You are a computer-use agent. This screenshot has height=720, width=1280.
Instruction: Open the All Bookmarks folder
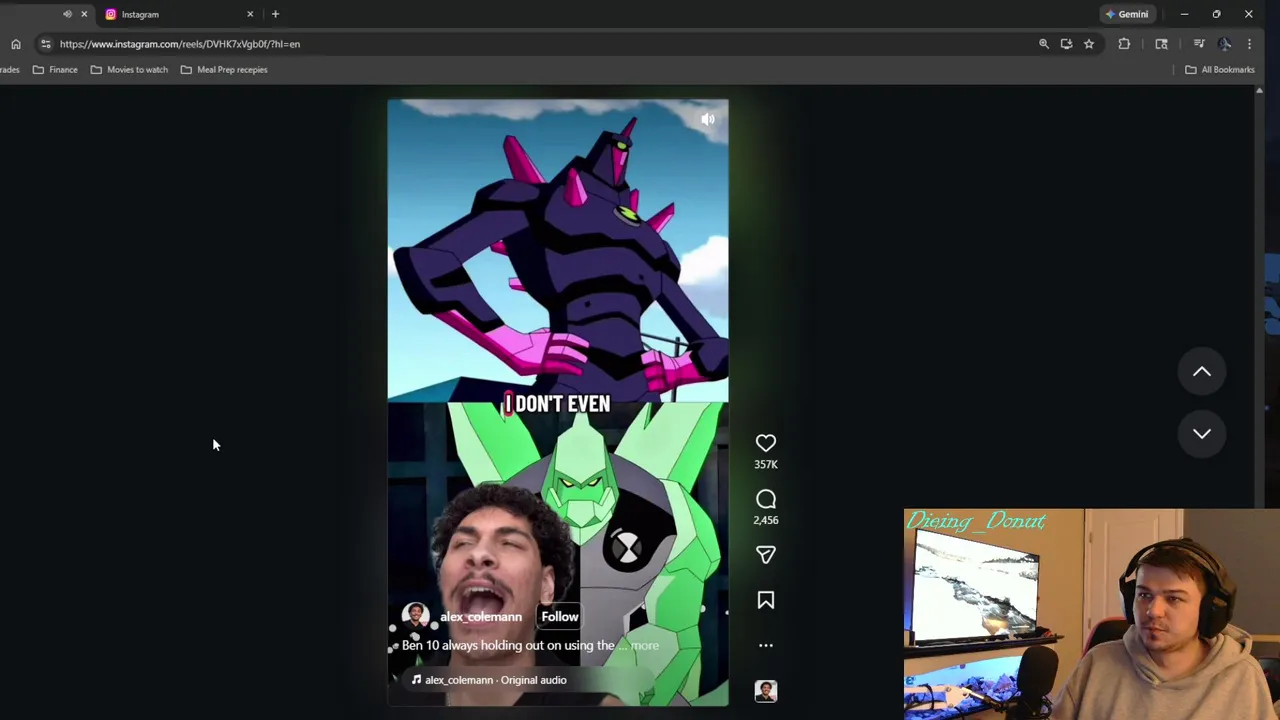pos(1219,70)
